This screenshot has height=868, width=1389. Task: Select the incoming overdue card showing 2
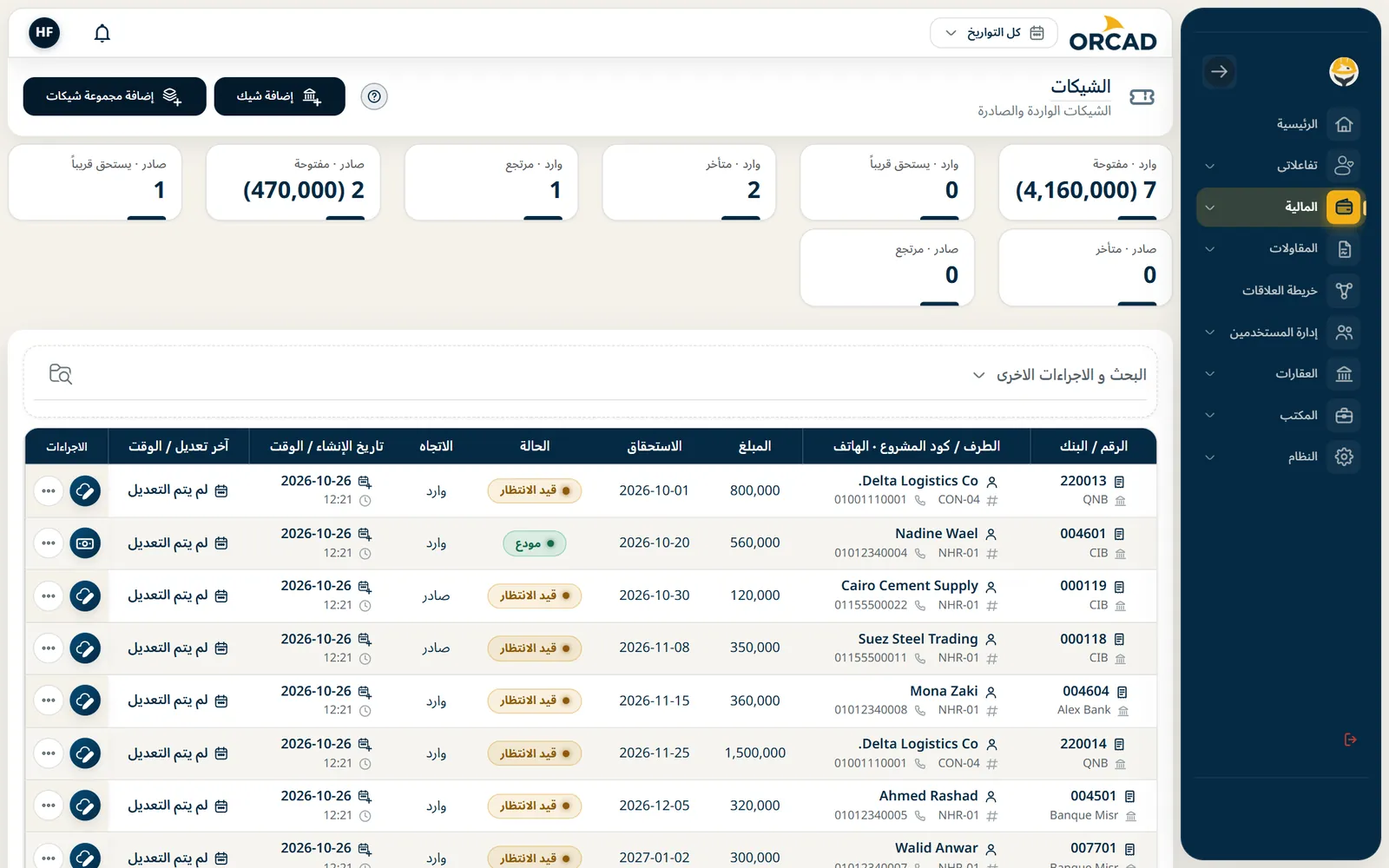click(x=689, y=182)
